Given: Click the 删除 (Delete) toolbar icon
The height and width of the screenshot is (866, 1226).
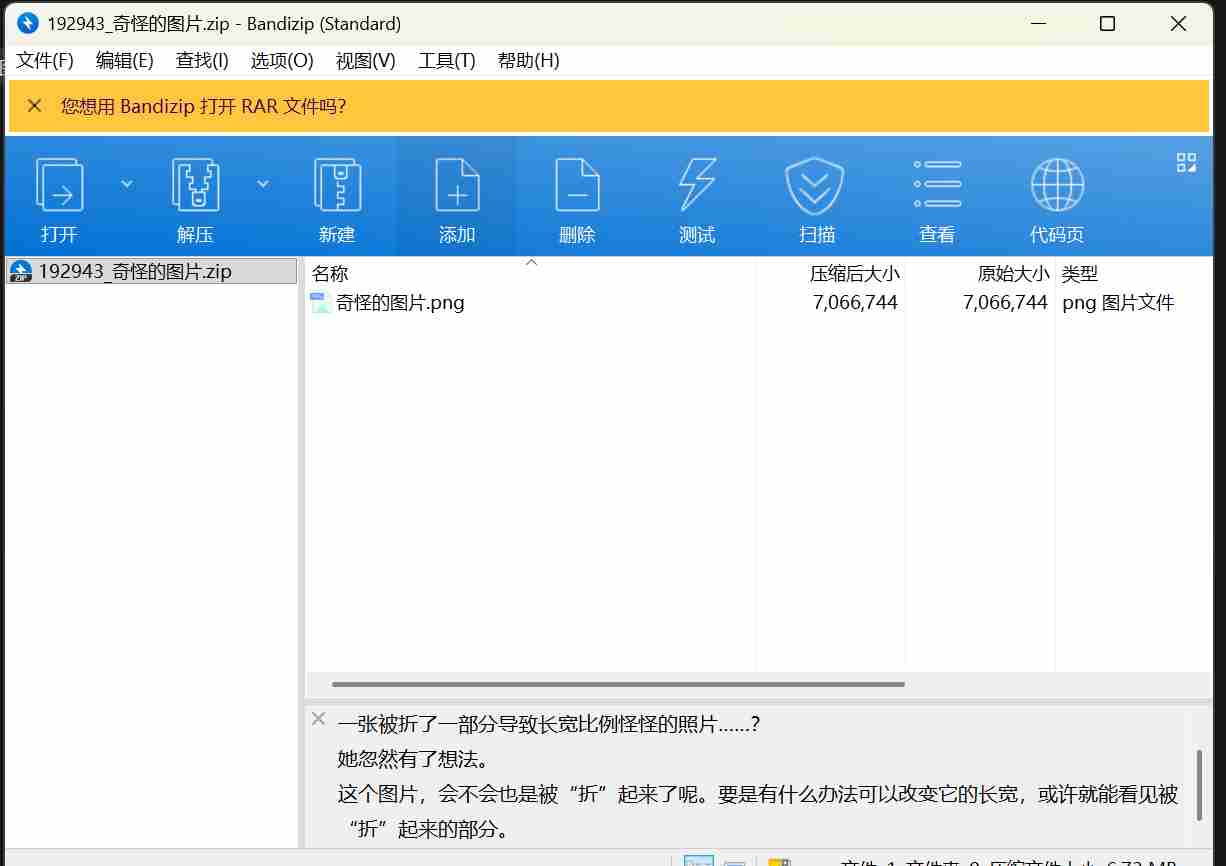Looking at the screenshot, I should (x=577, y=198).
